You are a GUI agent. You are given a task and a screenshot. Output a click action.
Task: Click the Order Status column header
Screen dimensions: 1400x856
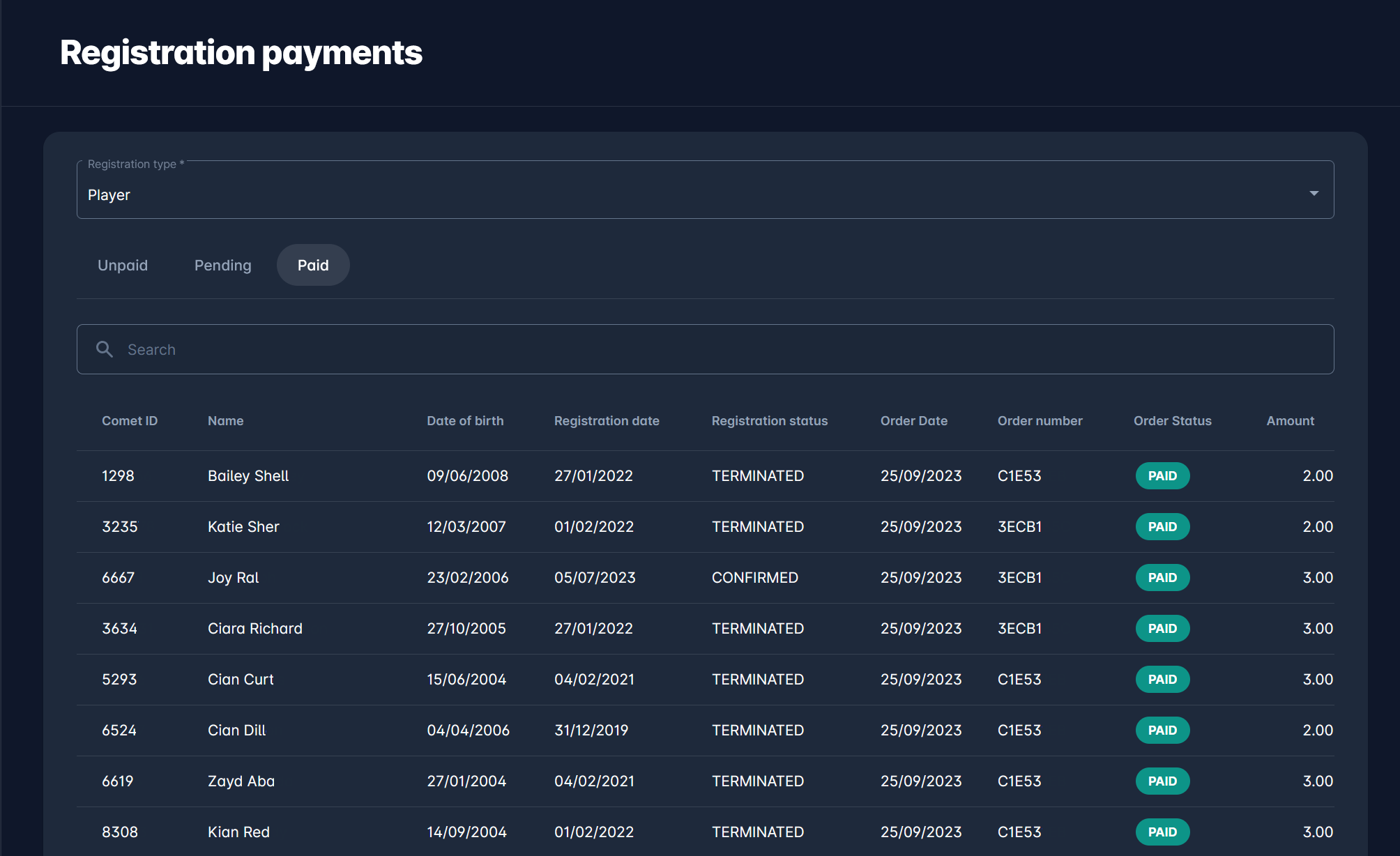1172,420
